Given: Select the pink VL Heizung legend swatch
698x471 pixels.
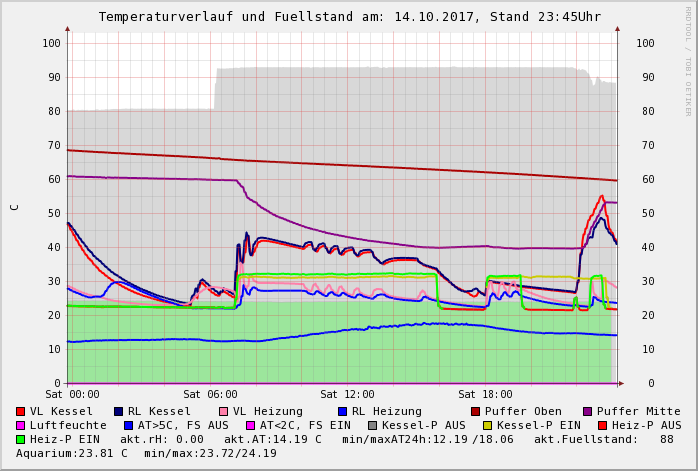Looking at the screenshot, I should click(224, 411).
